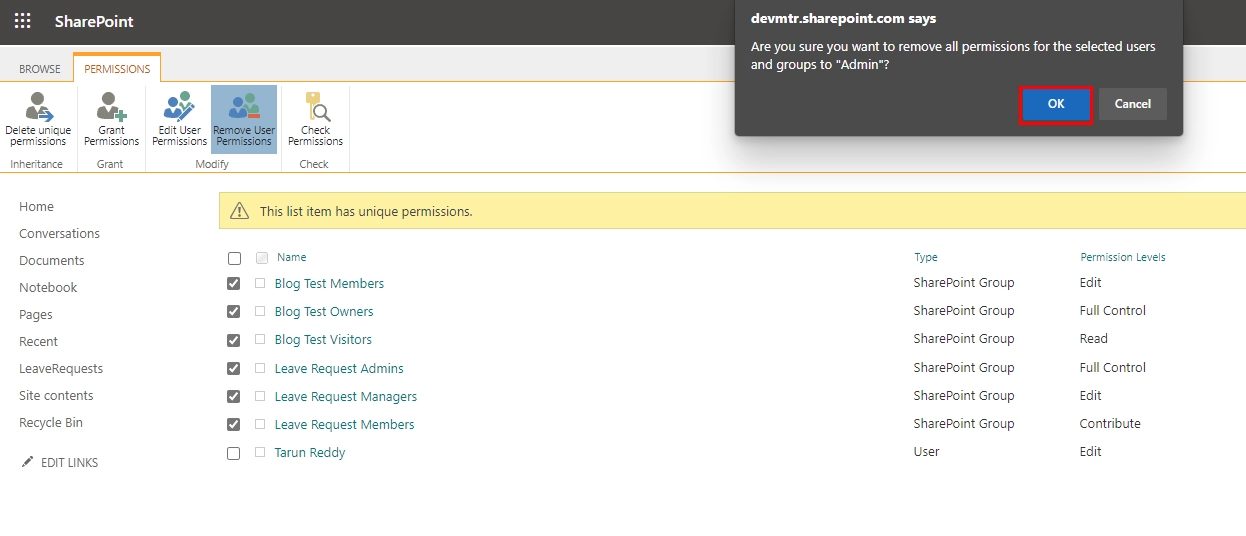This screenshot has height=536, width=1246.
Task: Open Recent in left navigation
Action: click(38, 342)
